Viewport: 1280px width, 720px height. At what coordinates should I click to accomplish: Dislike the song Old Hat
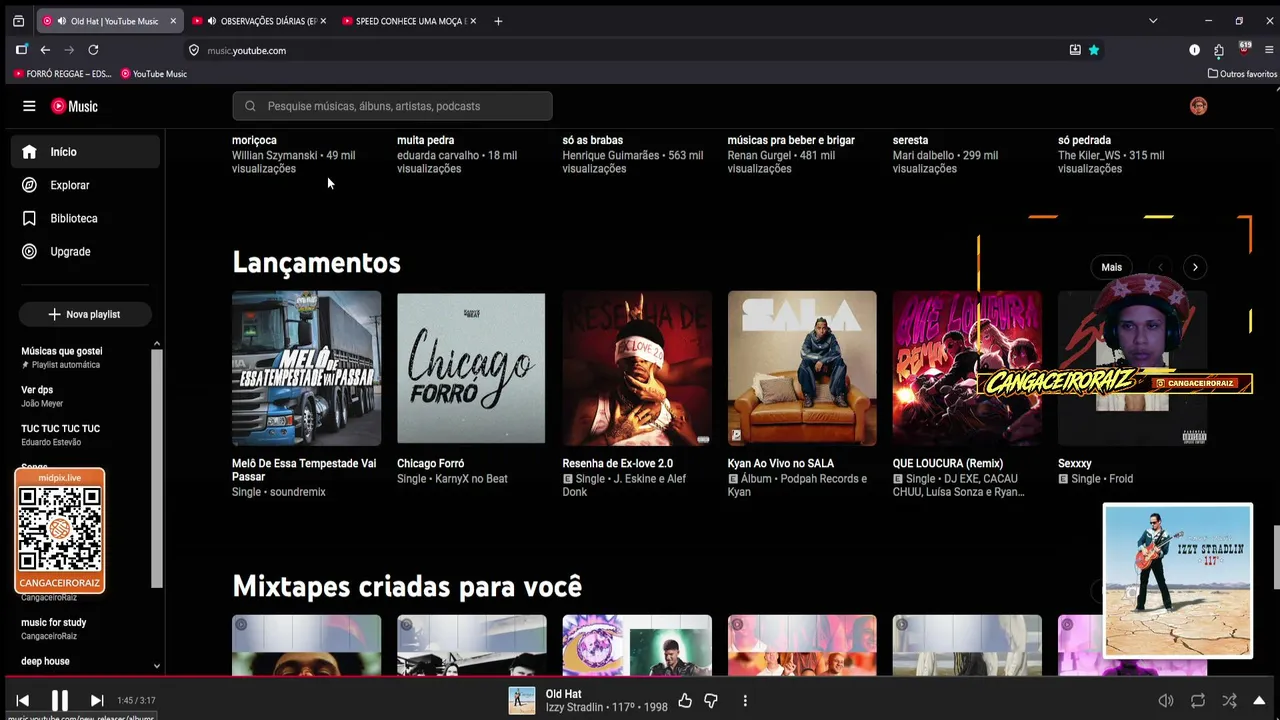(x=711, y=701)
